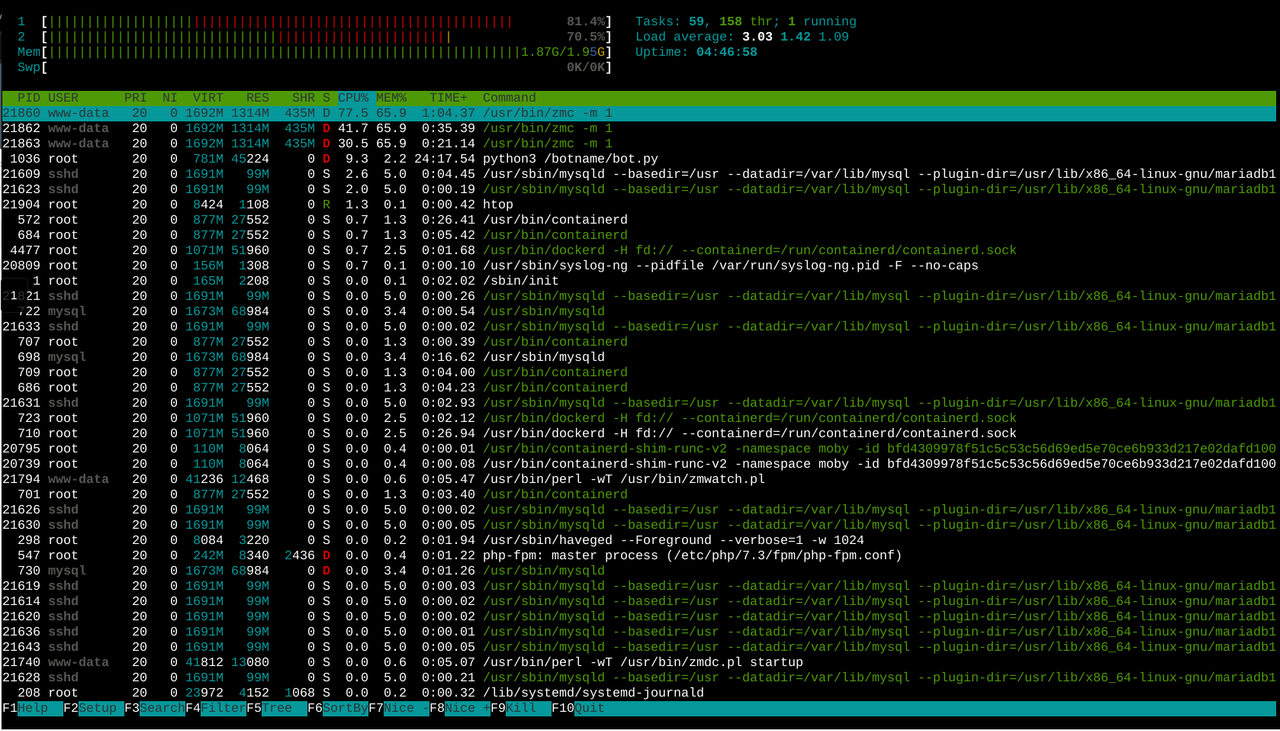
Task: Select the zmc process row with PID 21860
Action: coord(640,113)
